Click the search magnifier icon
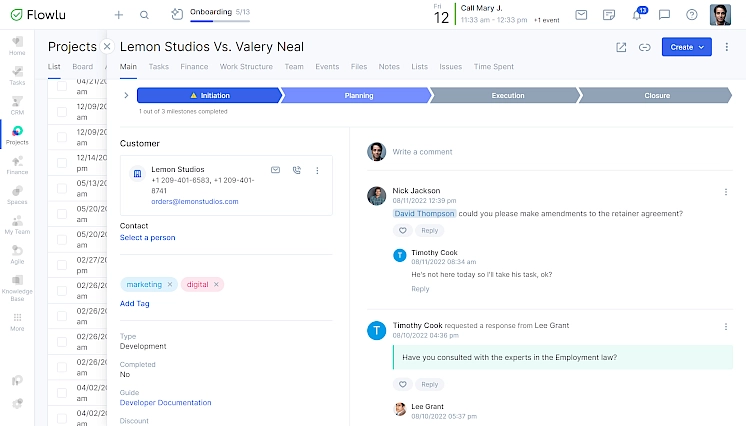 (145, 15)
